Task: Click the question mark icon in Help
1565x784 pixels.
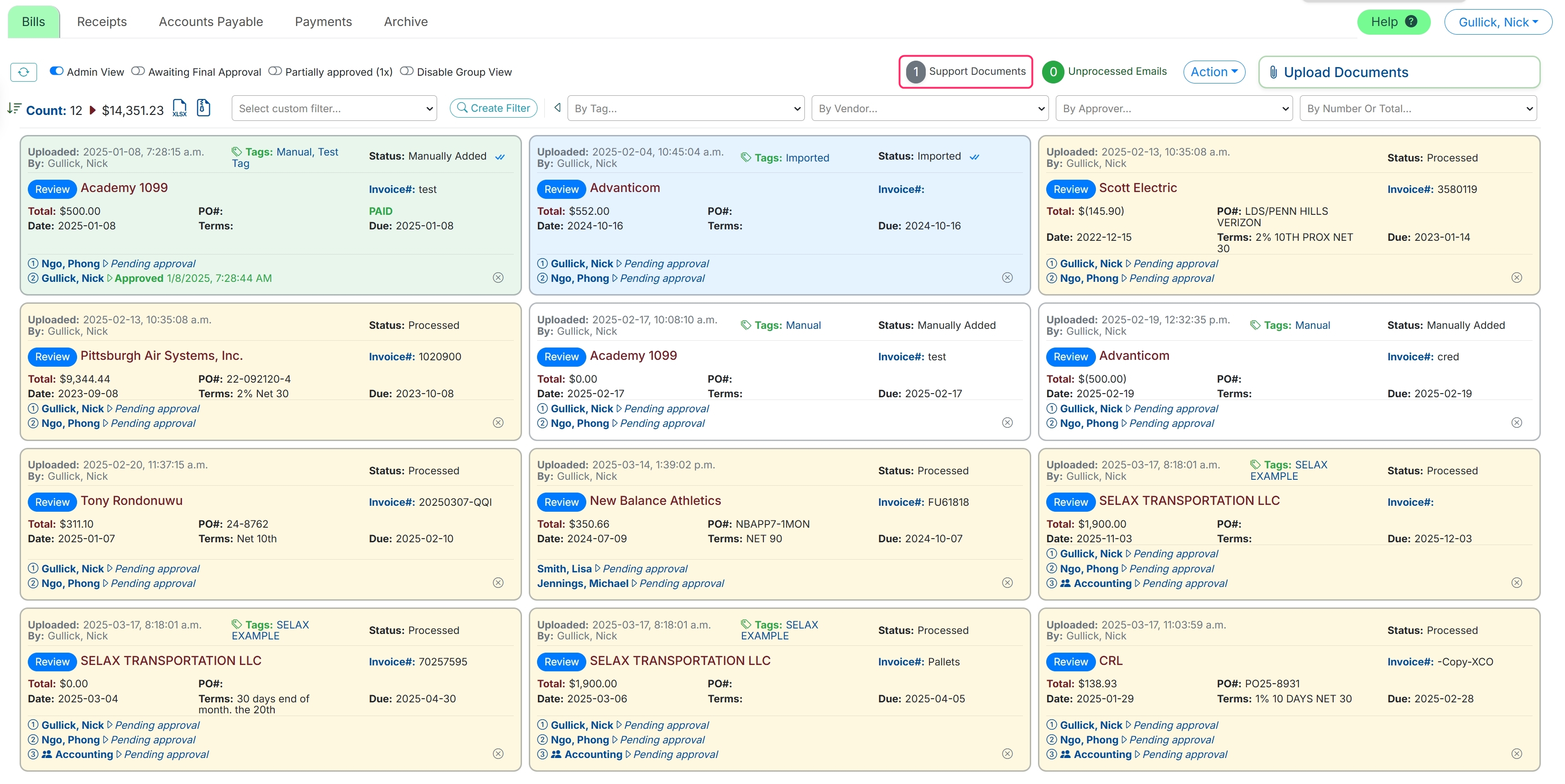Action: [1411, 22]
